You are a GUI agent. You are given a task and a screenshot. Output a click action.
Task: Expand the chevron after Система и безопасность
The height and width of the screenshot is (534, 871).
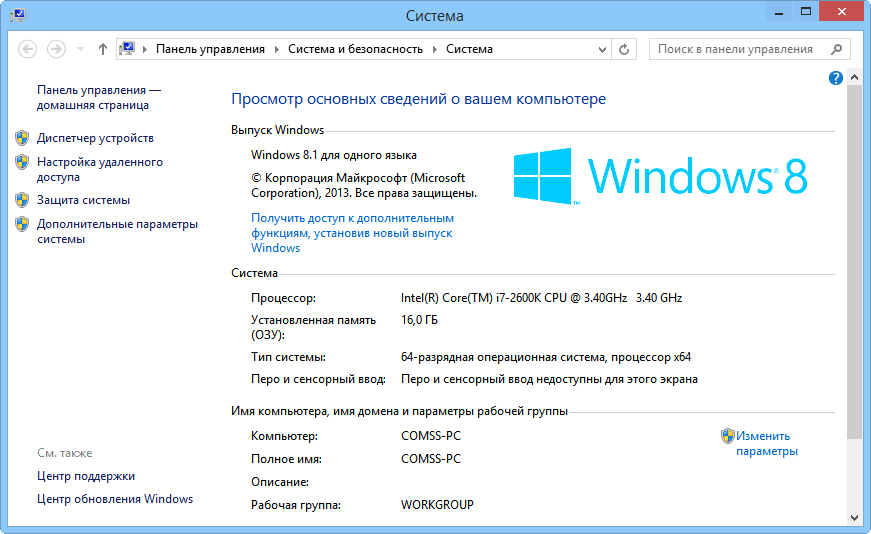[x=435, y=49]
